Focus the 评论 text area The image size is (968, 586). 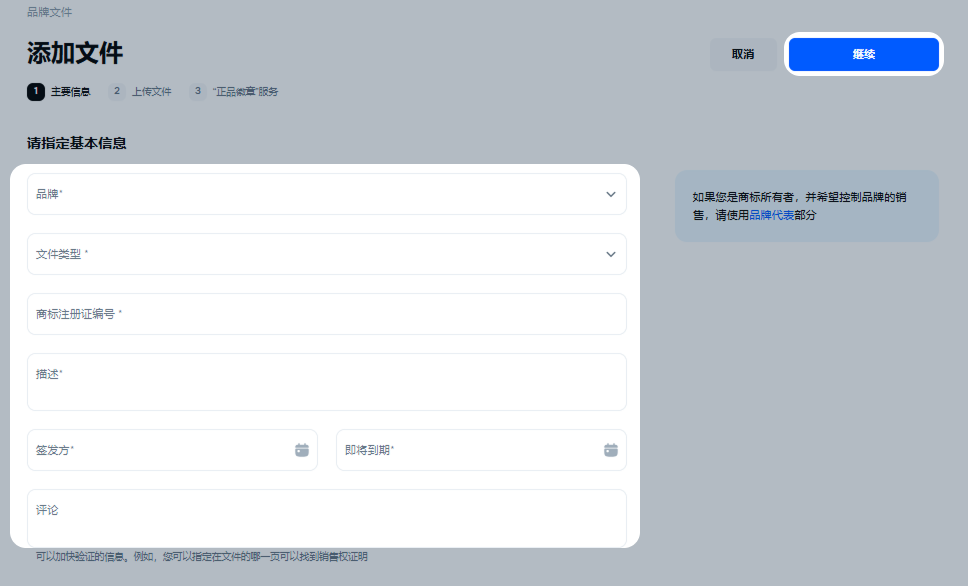tap(327, 518)
